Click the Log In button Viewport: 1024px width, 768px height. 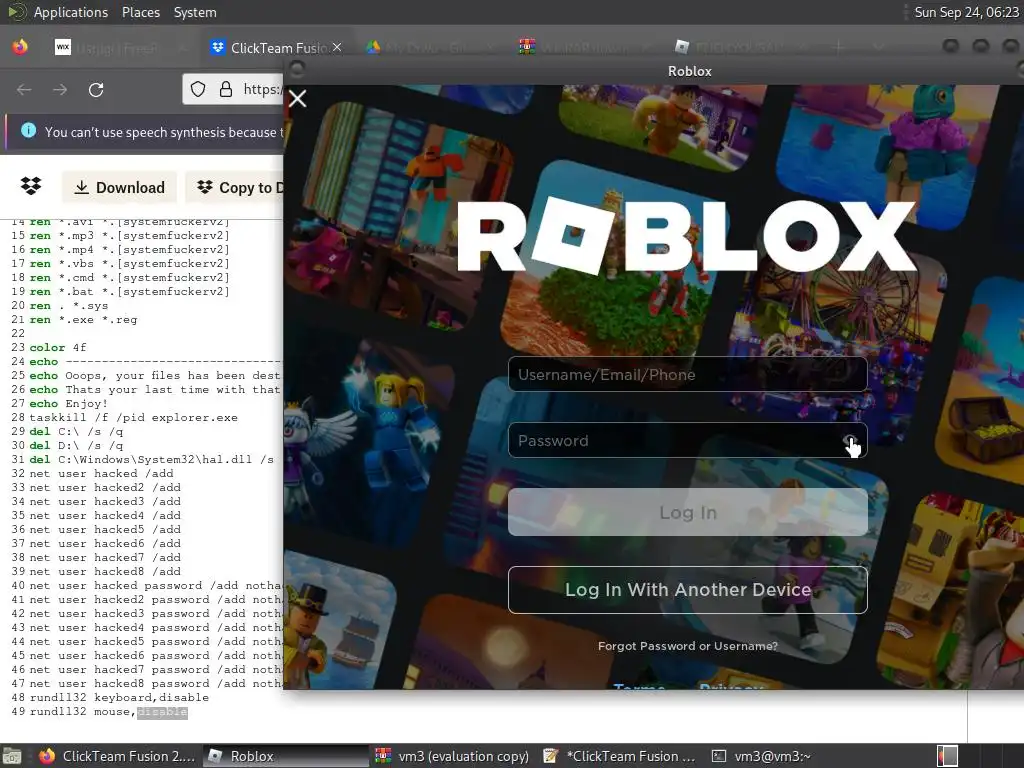click(x=688, y=513)
